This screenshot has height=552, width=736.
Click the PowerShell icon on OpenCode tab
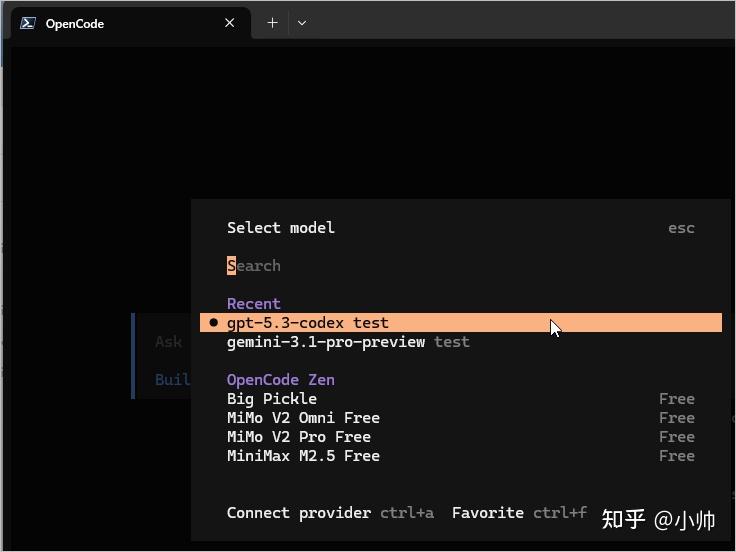pos(28,23)
